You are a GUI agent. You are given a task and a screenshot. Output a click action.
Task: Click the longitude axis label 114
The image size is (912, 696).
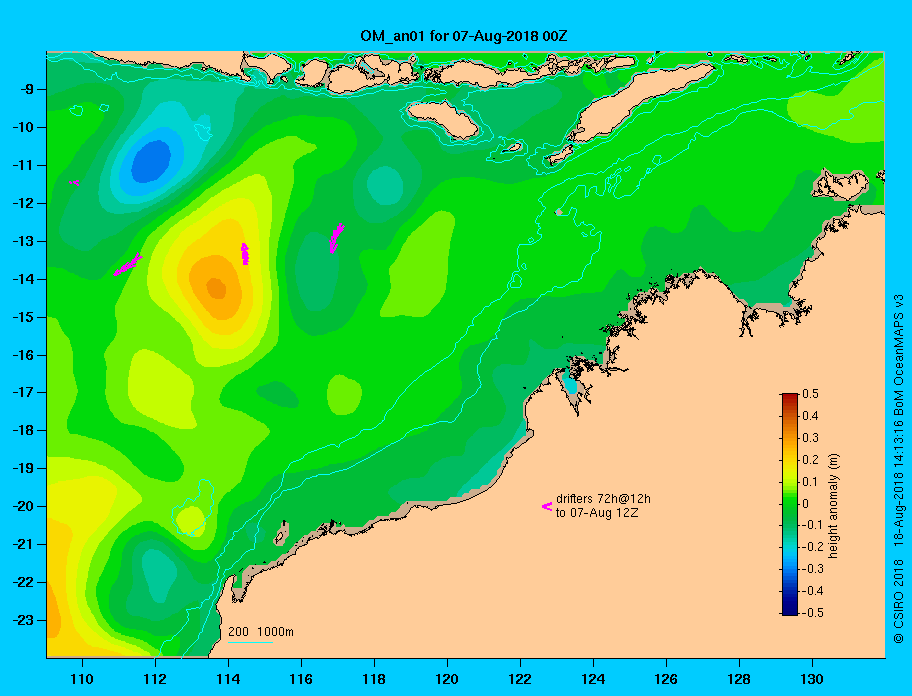228,679
